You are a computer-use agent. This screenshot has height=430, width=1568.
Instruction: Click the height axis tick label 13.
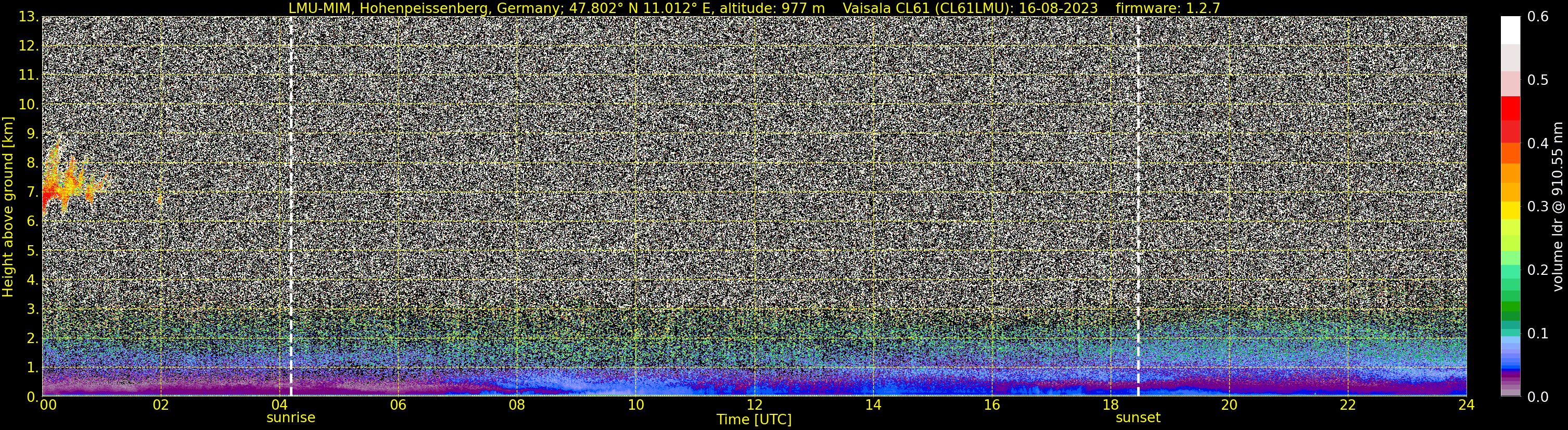(29, 17)
